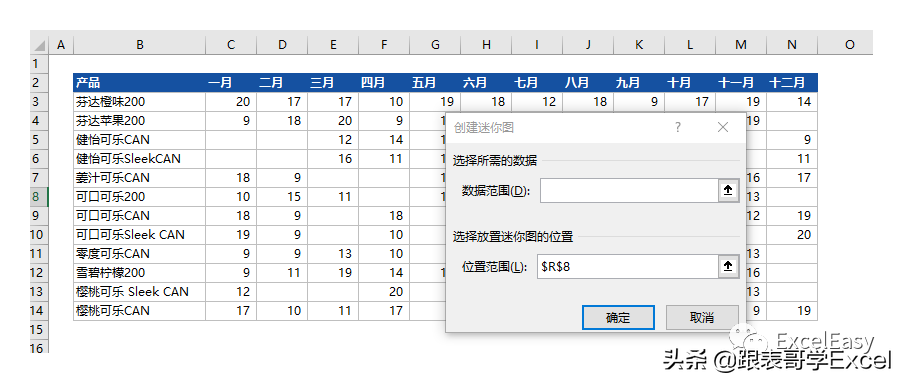Select cell 可口可乐Sleek CAN

tap(139, 234)
